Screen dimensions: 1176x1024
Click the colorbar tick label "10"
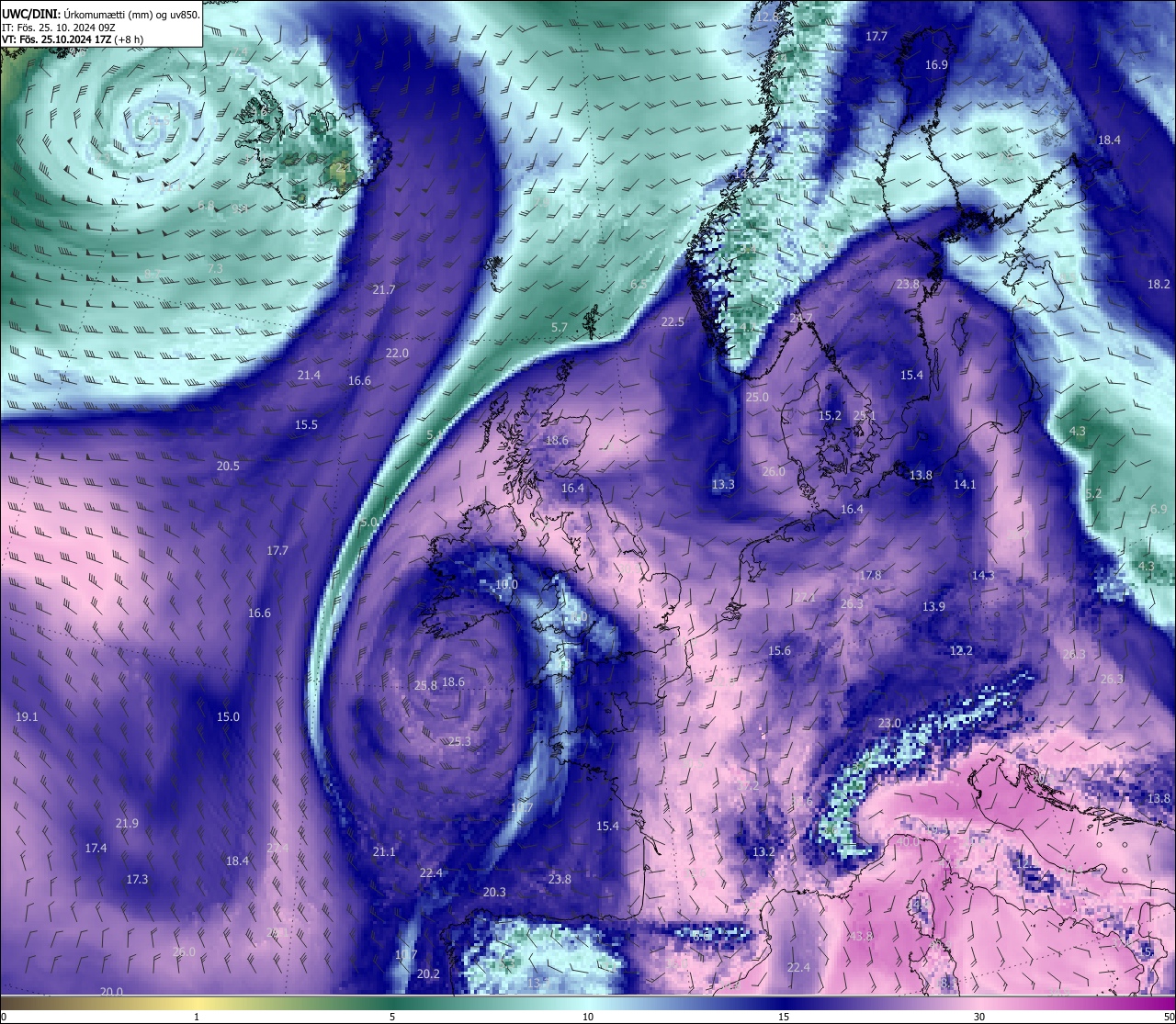pos(588,1017)
